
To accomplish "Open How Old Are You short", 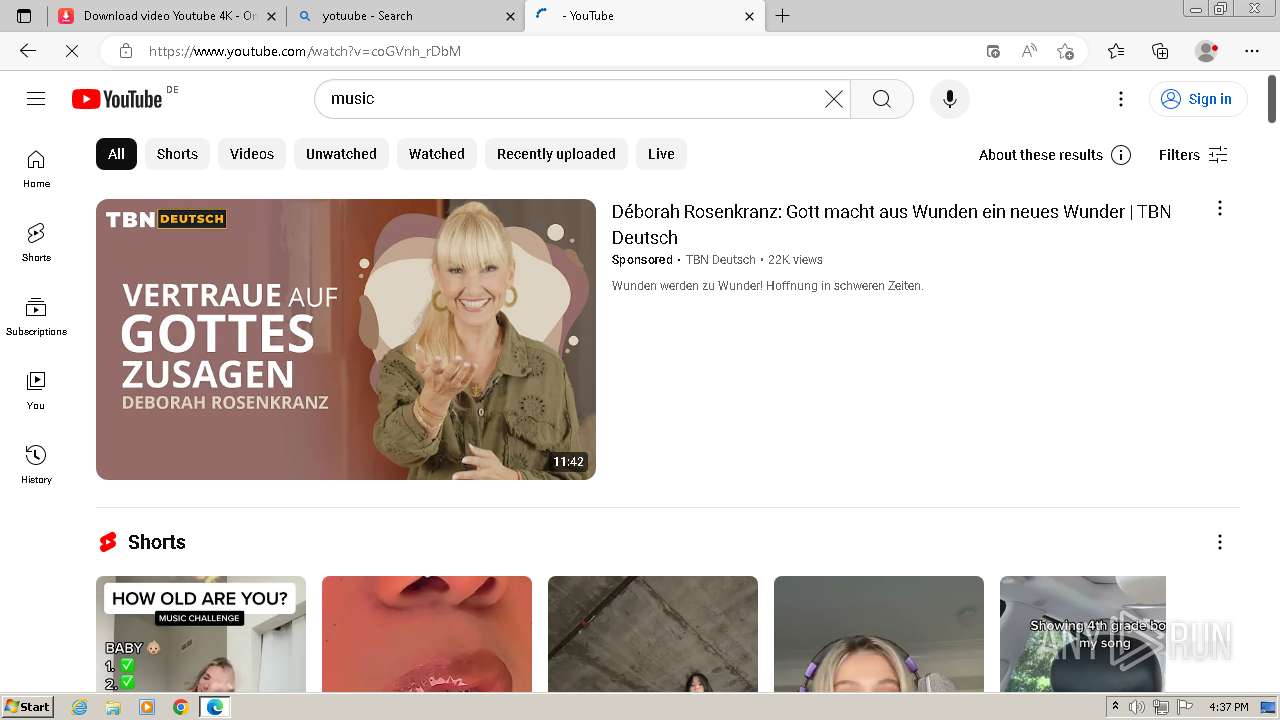I will click(201, 634).
